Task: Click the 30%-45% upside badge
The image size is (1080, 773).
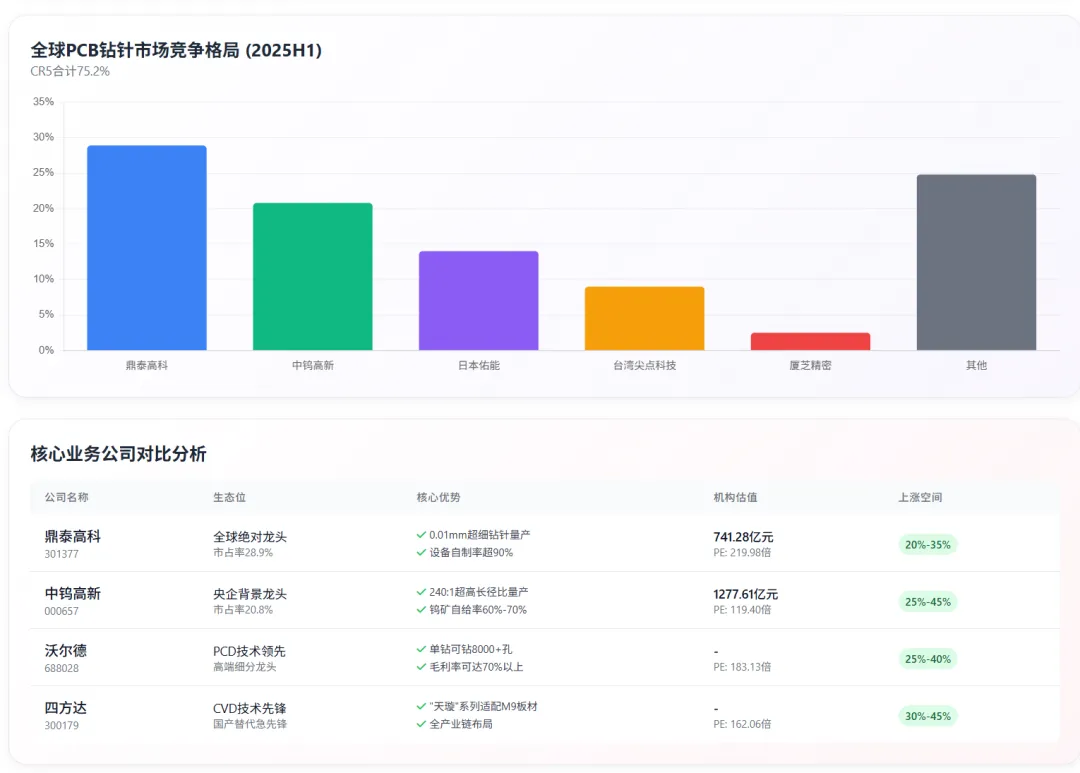Action: [x=928, y=717]
